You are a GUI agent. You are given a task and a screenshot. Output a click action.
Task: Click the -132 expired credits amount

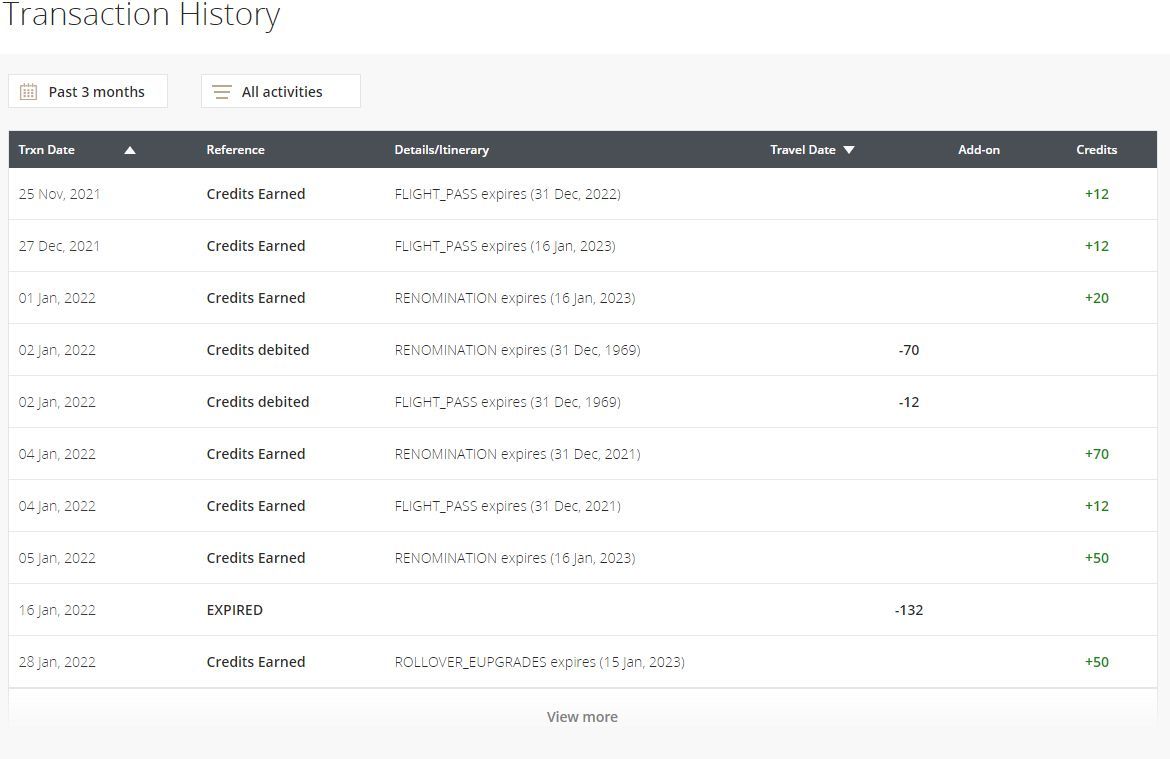coord(909,610)
